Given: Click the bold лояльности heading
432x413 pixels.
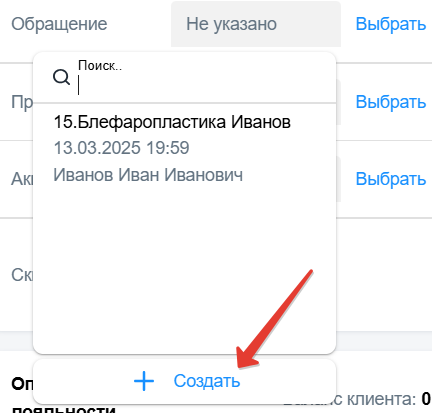Looking at the screenshot, I should pos(64,409).
